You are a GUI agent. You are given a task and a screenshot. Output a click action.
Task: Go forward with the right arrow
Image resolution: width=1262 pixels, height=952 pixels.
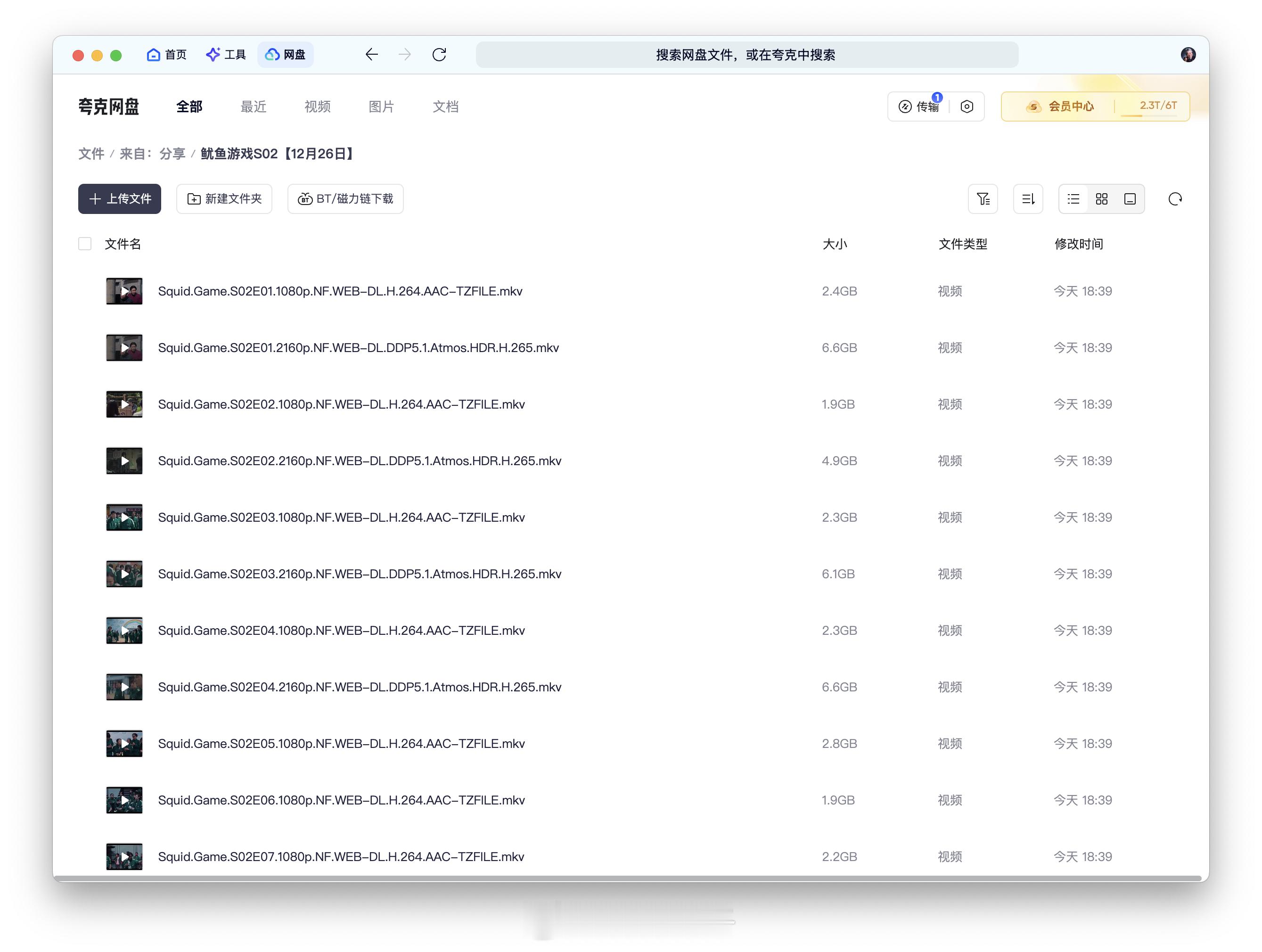coord(405,55)
